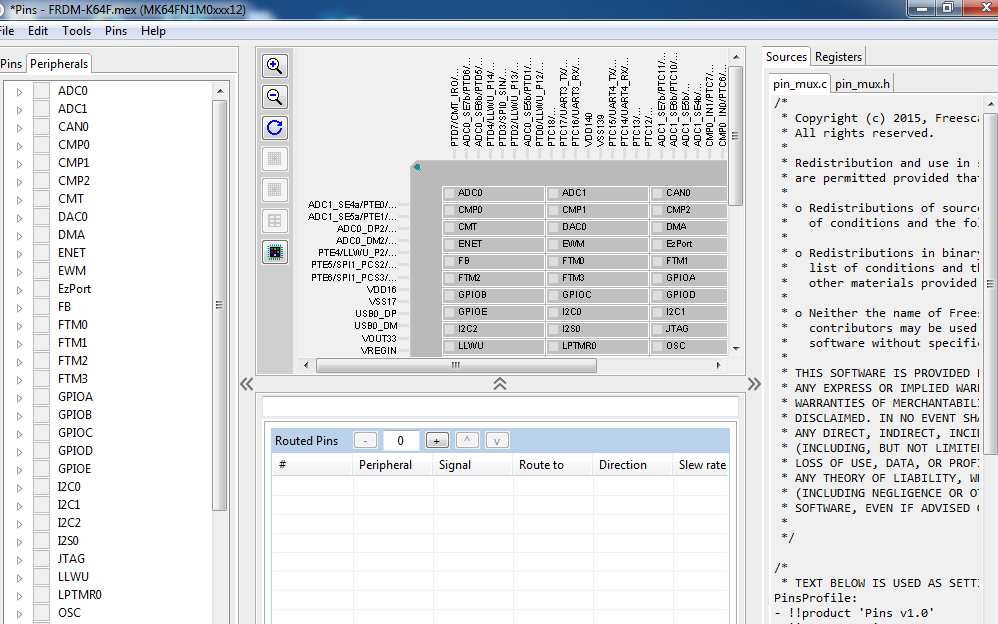
Task: Check the GPIOB peripheral in left tree
Action: point(41,415)
